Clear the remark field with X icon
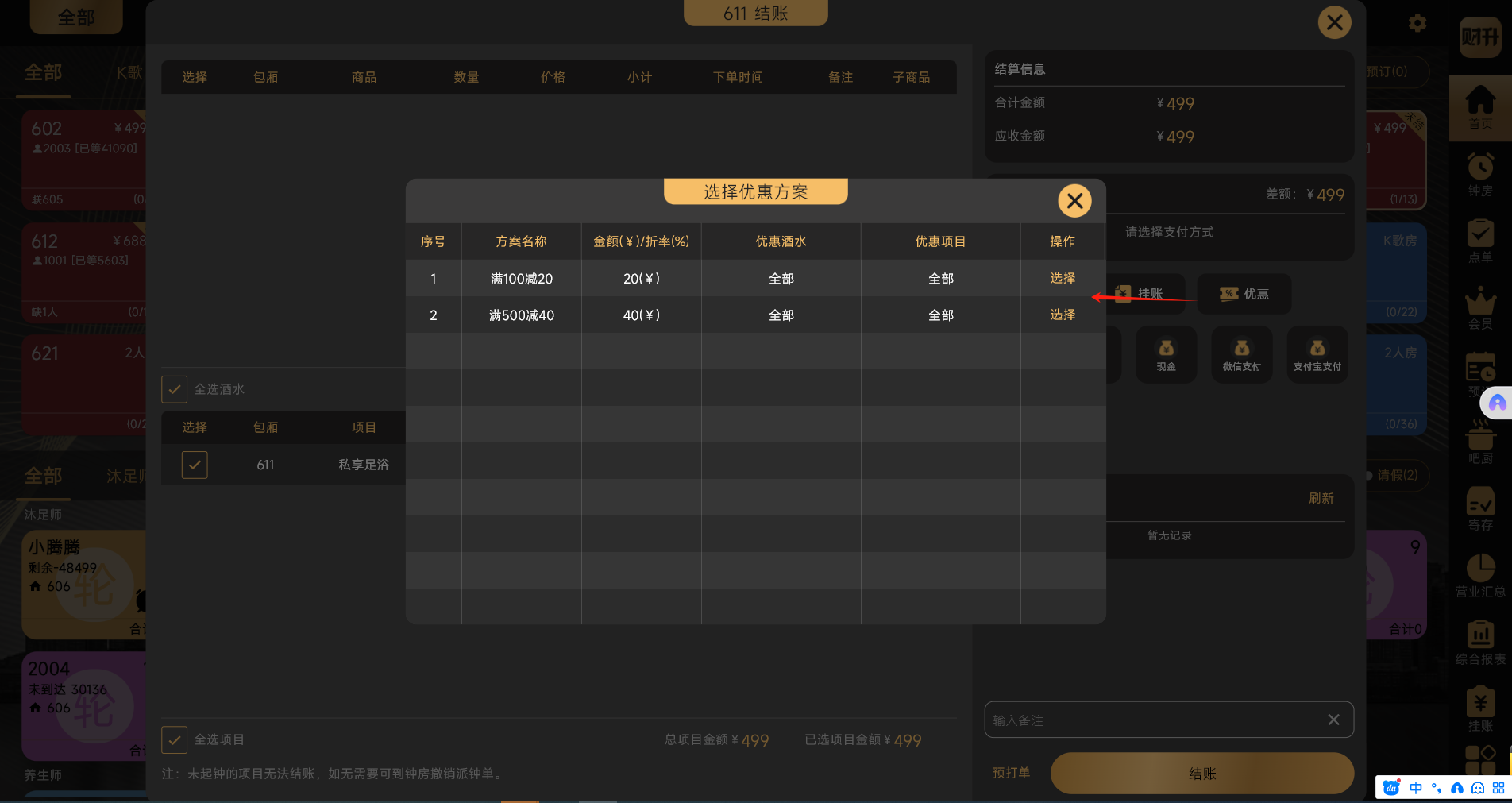This screenshot has width=1512, height=803. point(1333,720)
